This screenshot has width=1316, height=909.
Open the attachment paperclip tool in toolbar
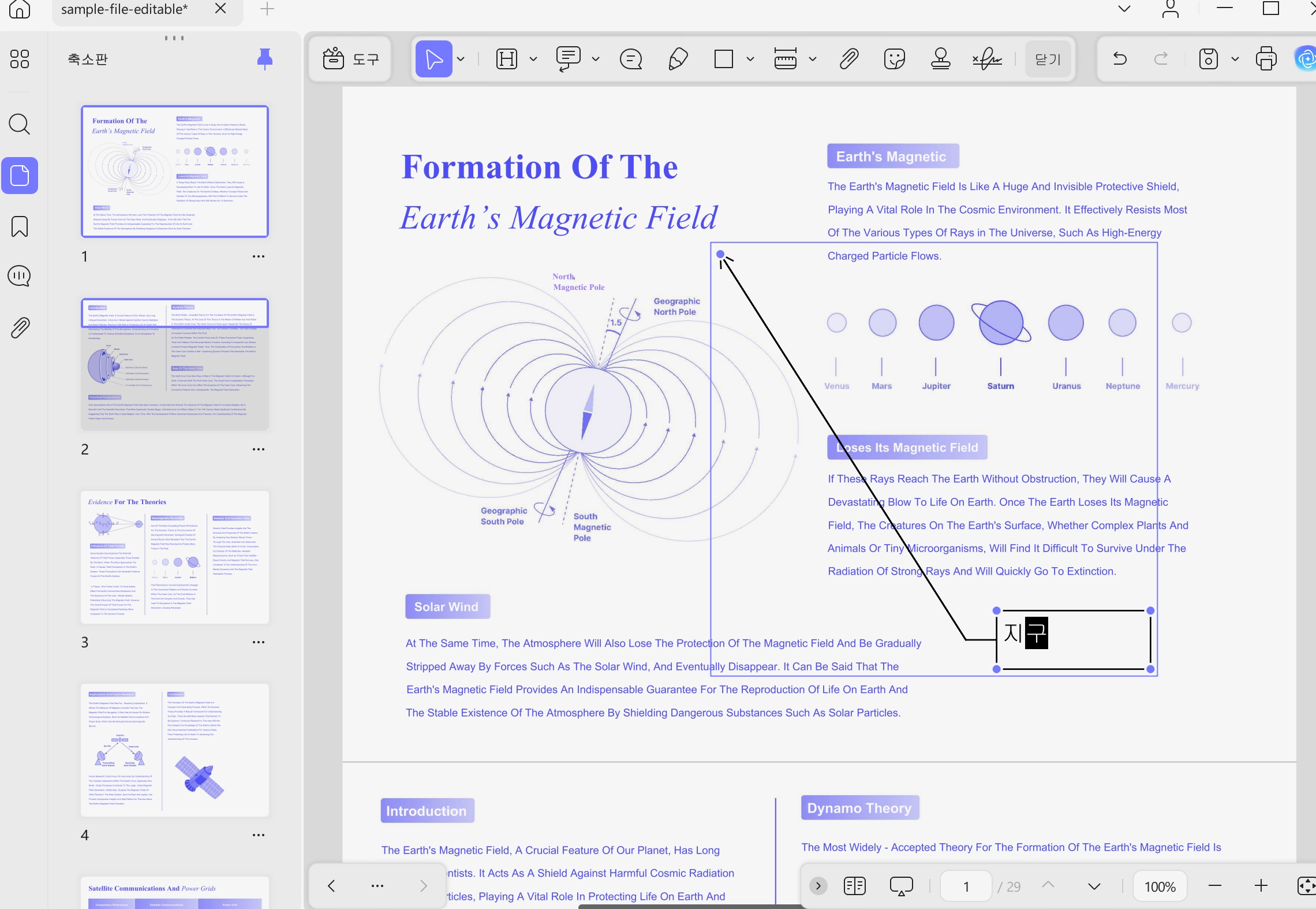tap(849, 59)
